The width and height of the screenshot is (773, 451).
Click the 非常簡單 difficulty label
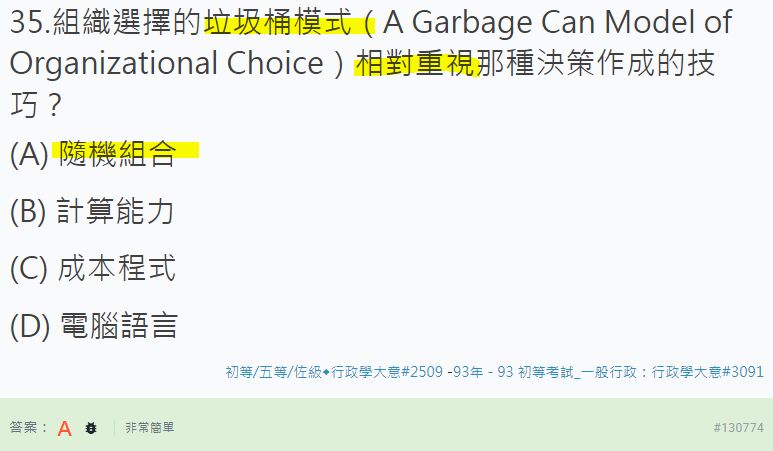point(150,428)
